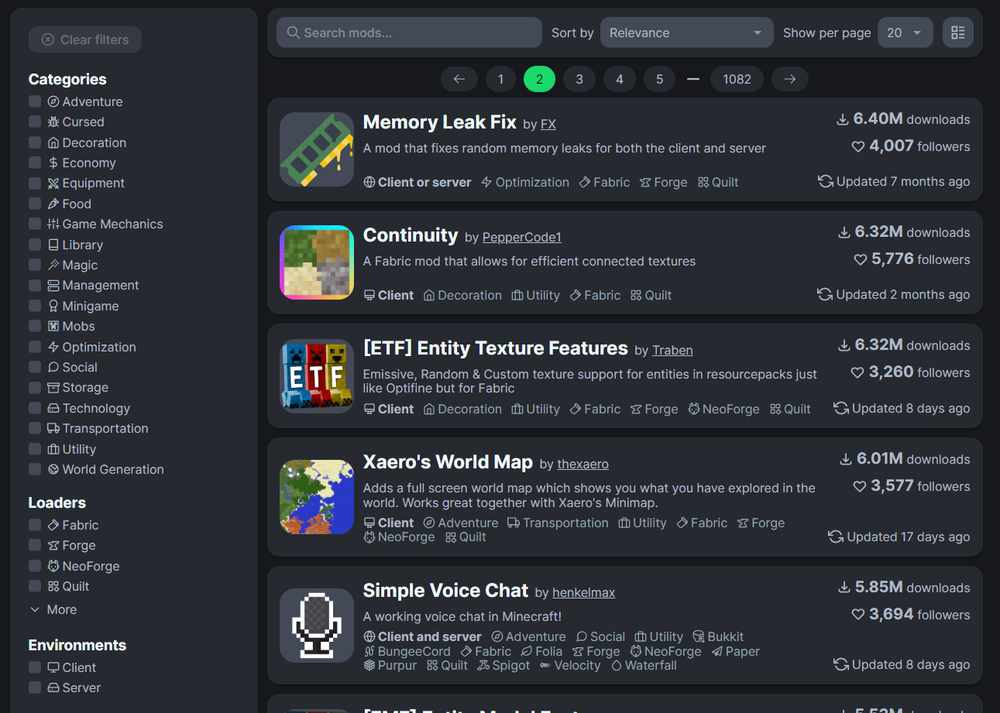Toggle the Client environment checkbox
Image resolution: width=1000 pixels, height=713 pixels.
pyautogui.click(x=35, y=668)
